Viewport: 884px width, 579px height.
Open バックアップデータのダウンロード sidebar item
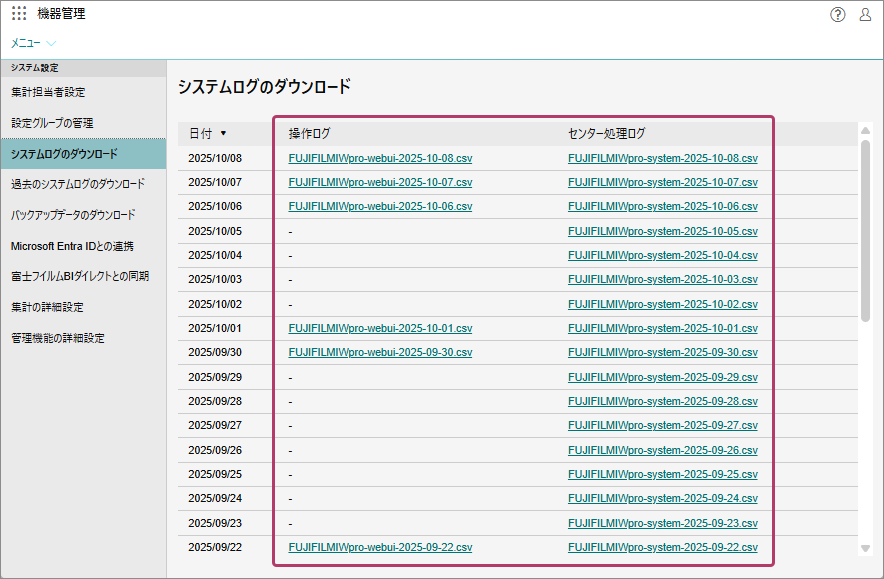(x=73, y=215)
